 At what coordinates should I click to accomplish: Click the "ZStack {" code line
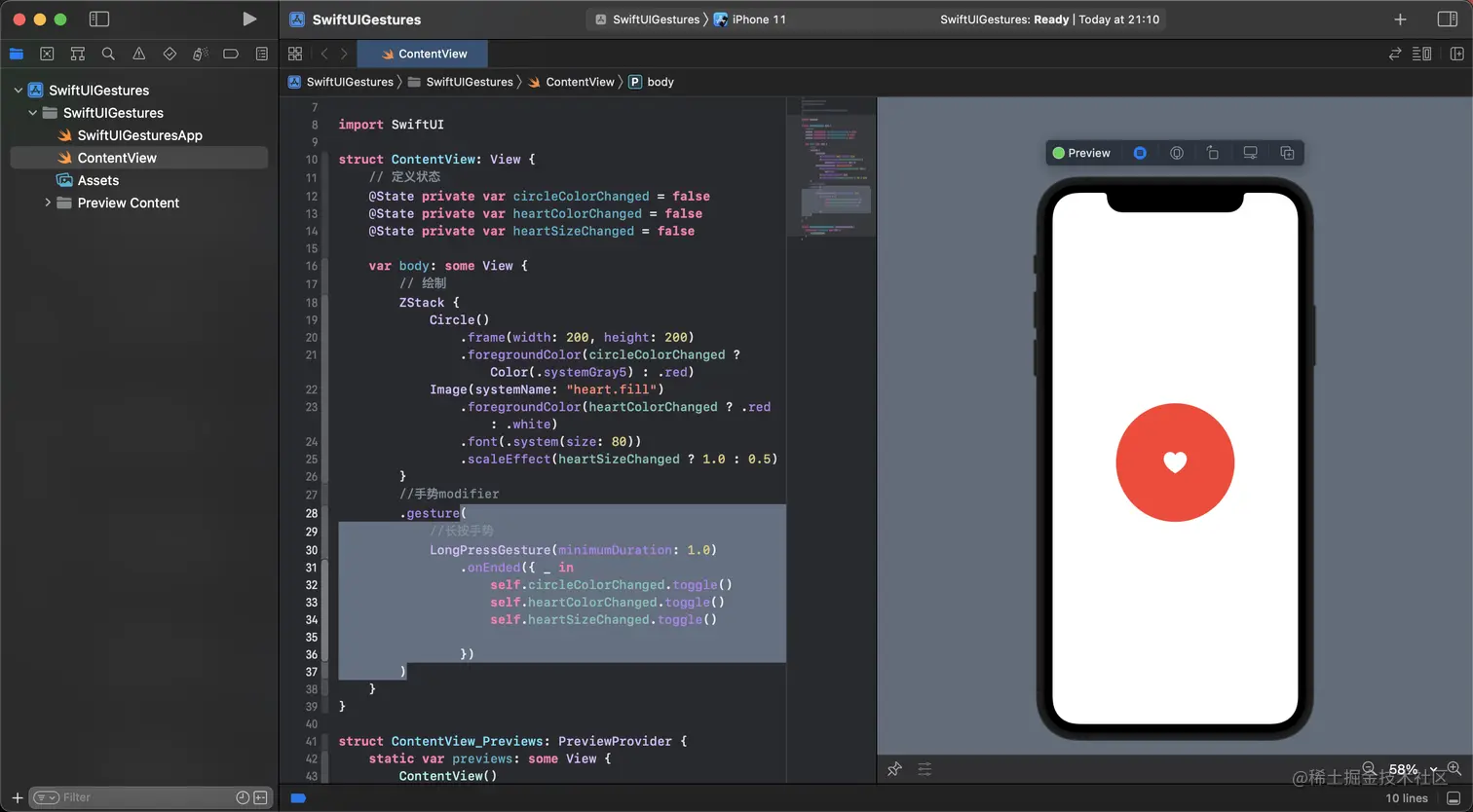pos(429,303)
